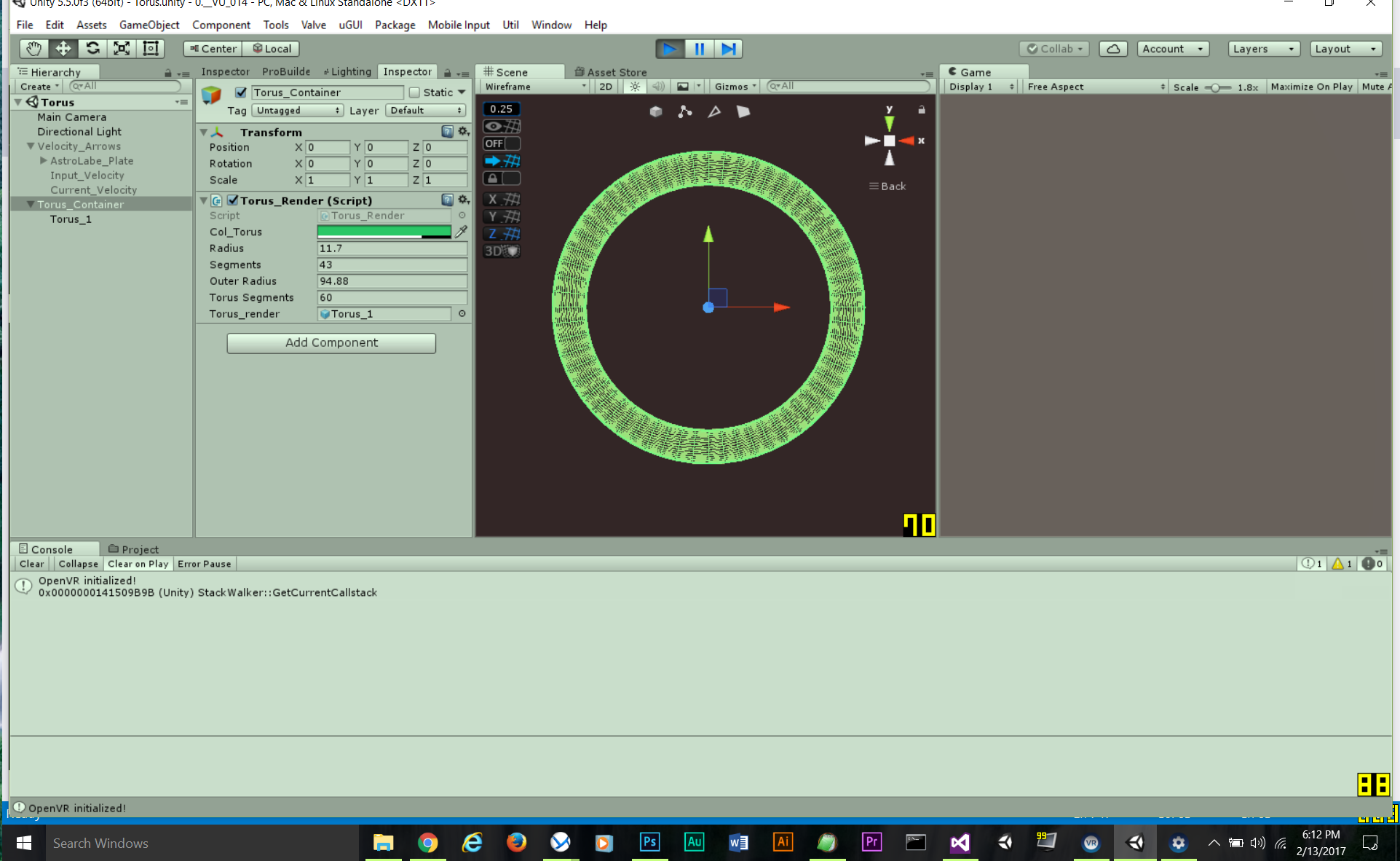Switch to the Lighting tab
Viewport: 1400px width, 861px height.
(347, 71)
